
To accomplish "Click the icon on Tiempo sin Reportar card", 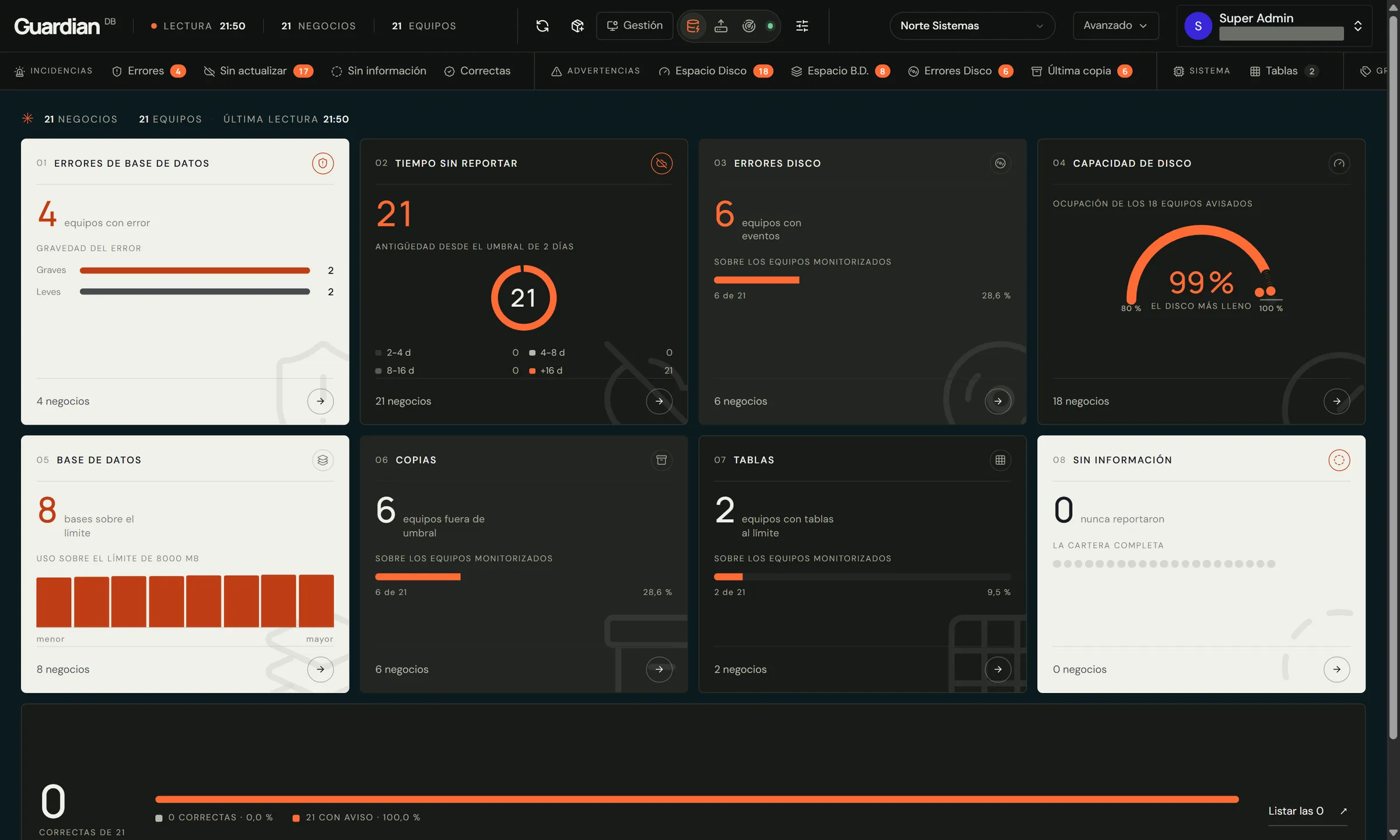I will pyautogui.click(x=661, y=163).
